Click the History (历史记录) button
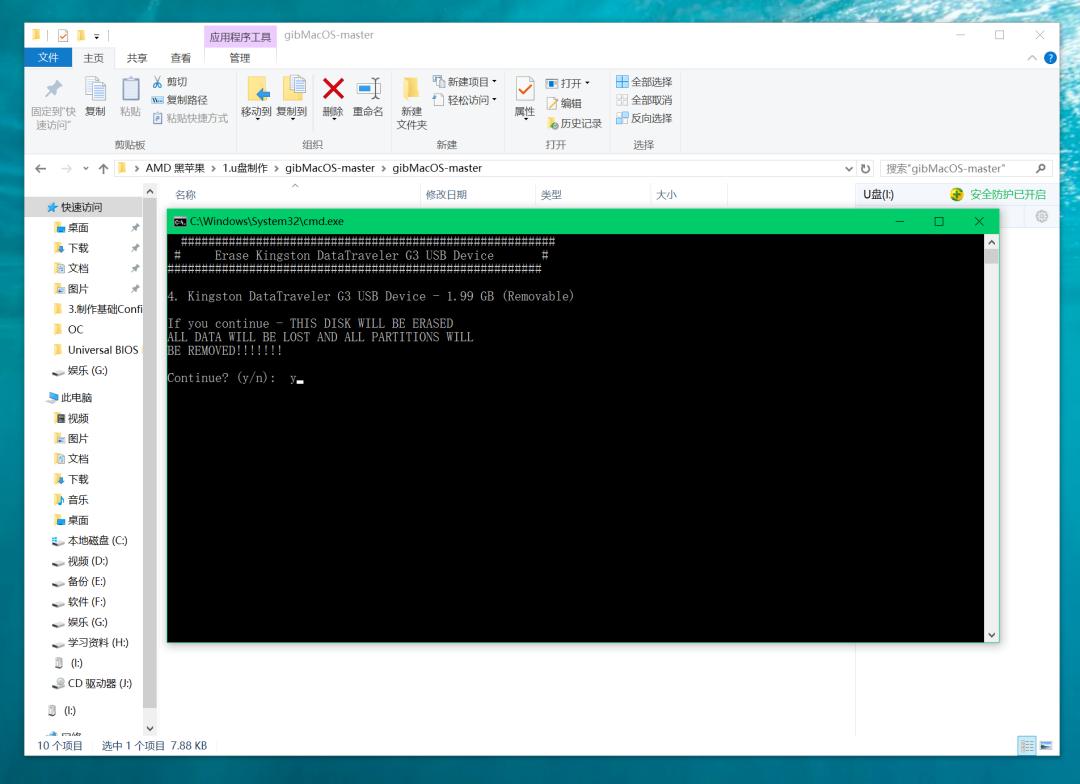The width and height of the screenshot is (1080, 784). pos(574,123)
